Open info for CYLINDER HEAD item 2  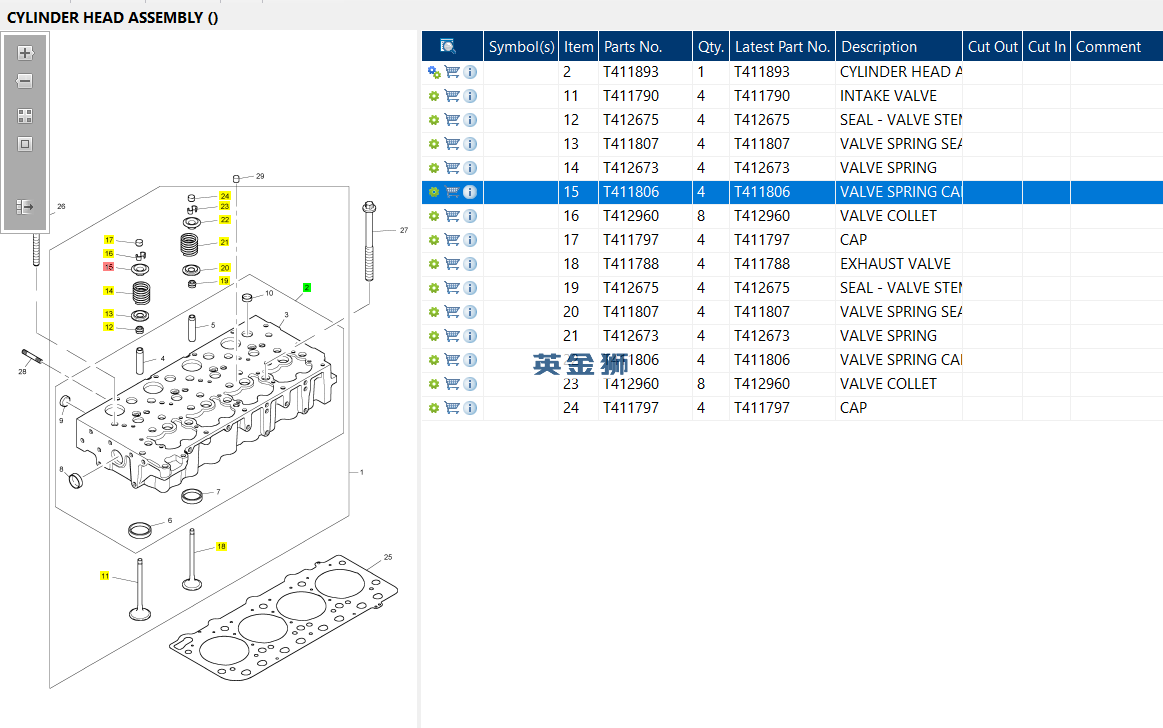pyautogui.click(x=470, y=72)
